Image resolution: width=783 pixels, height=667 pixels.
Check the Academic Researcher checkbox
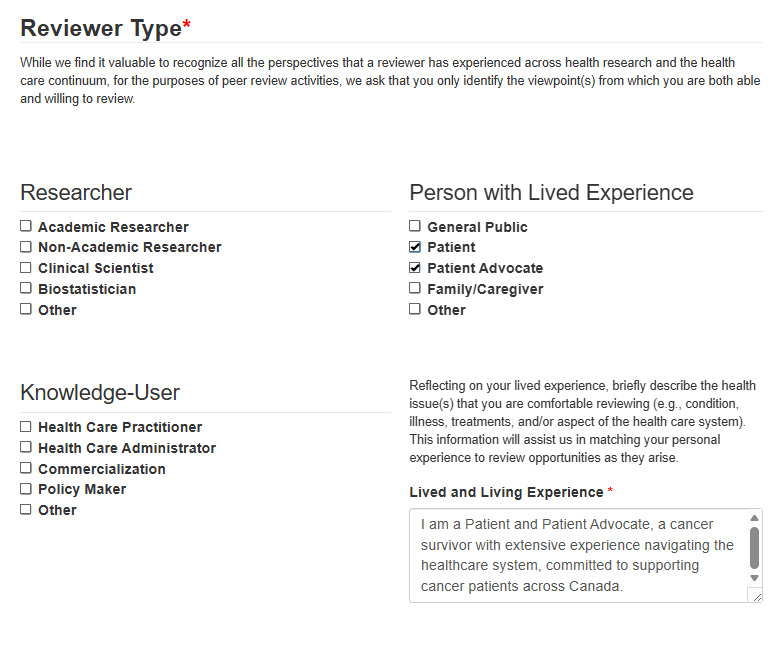[26, 226]
